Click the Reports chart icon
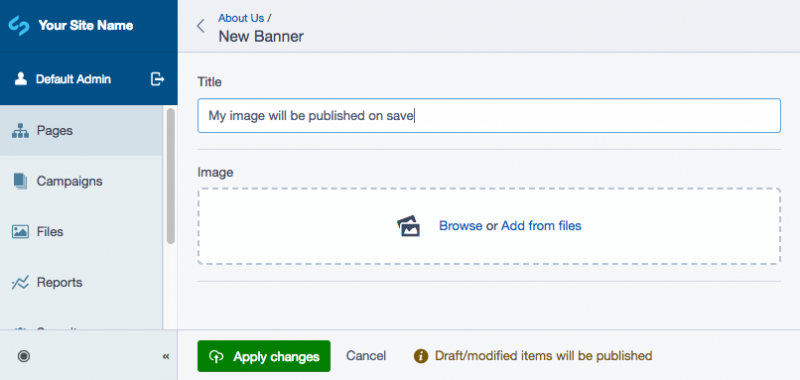This screenshot has width=800, height=380. tap(20, 283)
